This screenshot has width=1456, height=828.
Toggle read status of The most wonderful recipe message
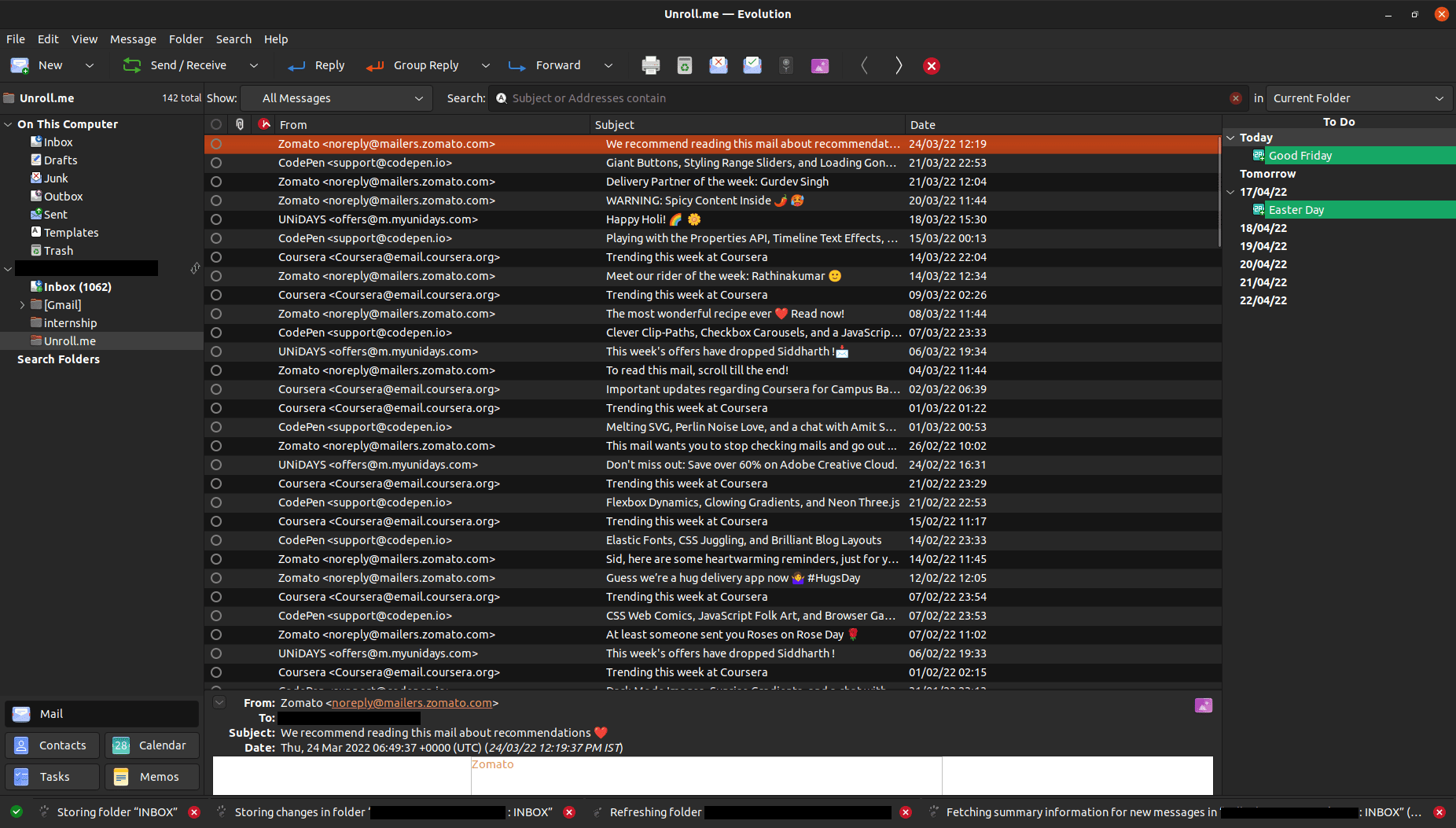216,314
